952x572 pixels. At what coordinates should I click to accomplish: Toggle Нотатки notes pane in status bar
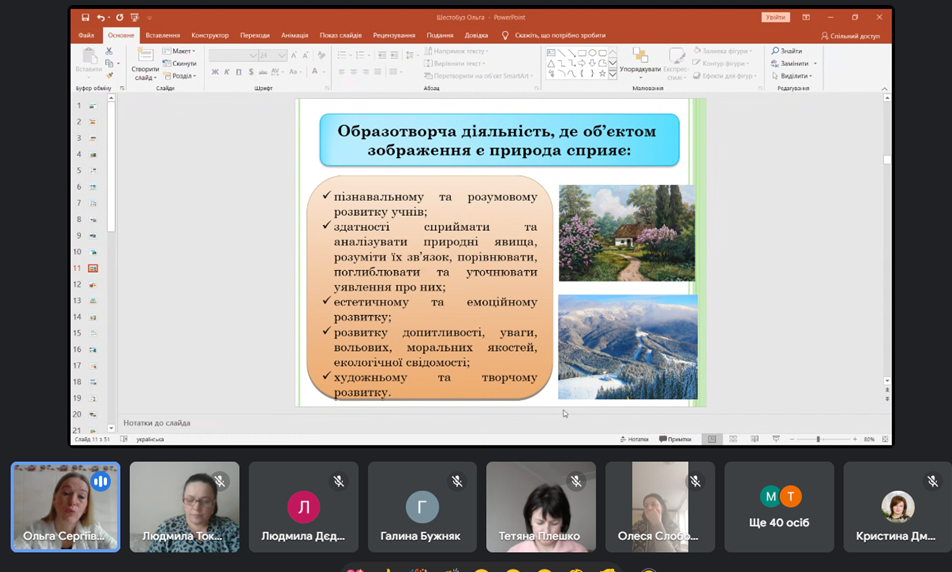634,439
